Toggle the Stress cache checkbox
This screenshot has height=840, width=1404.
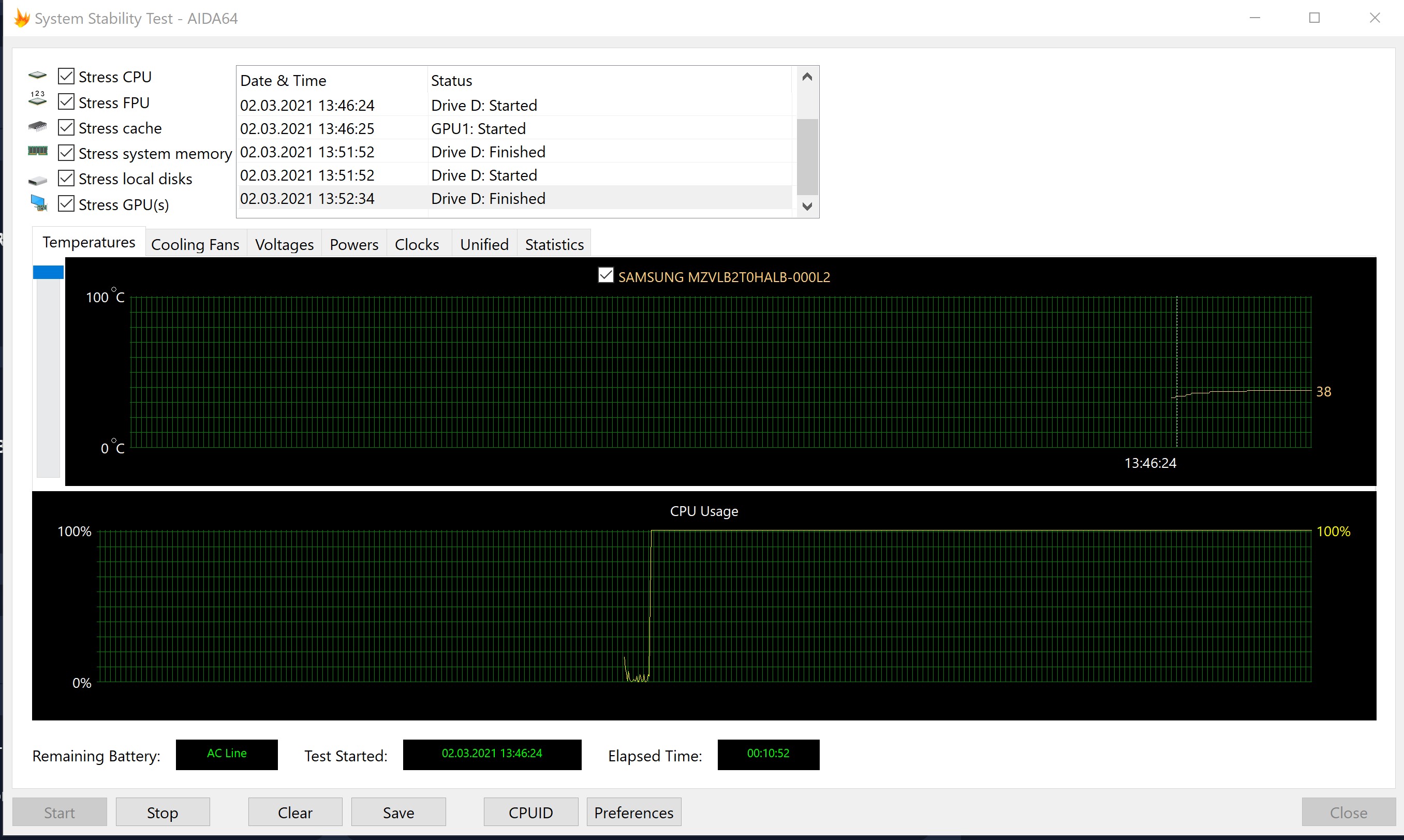coord(66,127)
